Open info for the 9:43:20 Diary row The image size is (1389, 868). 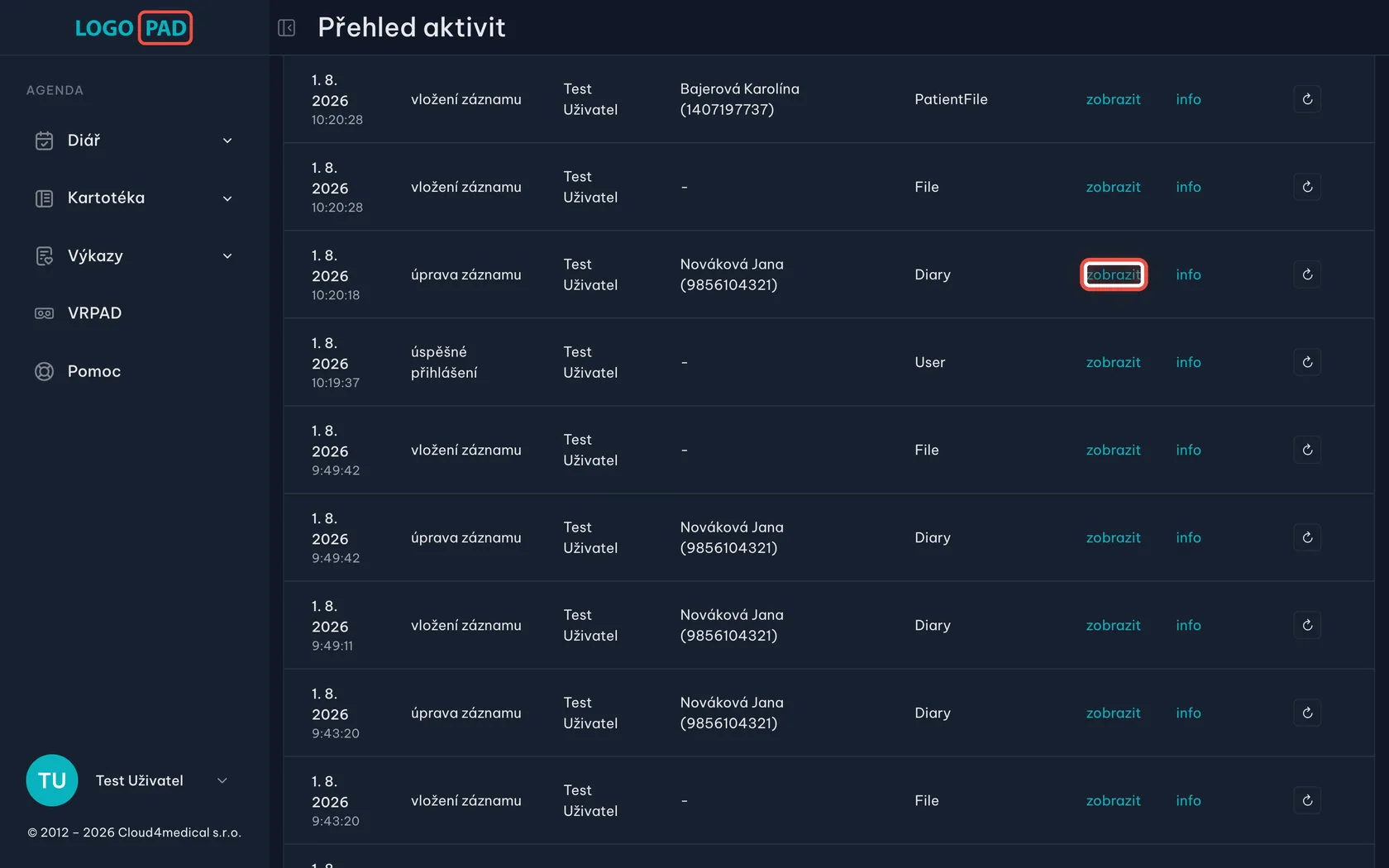click(x=1188, y=713)
